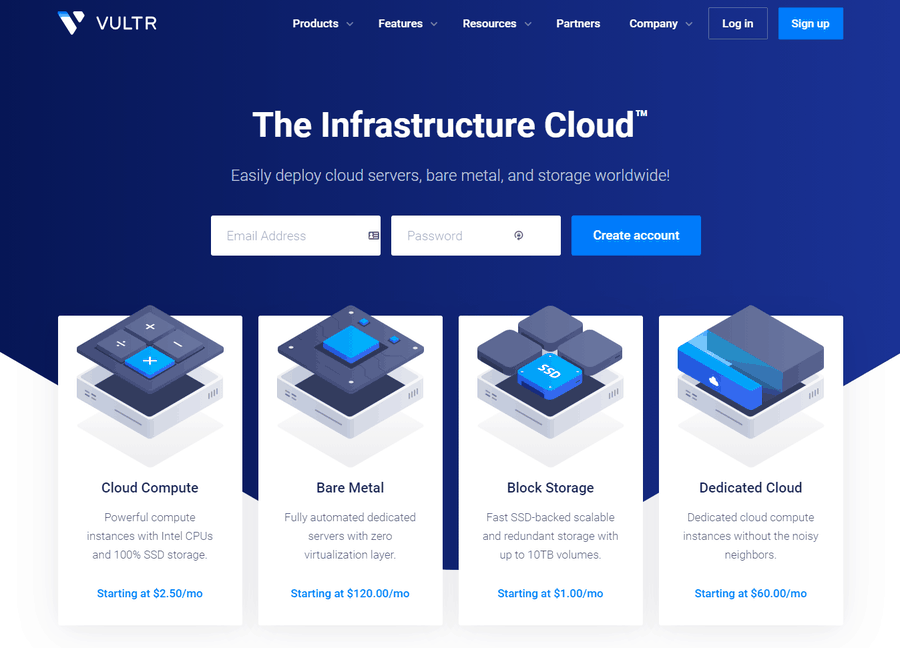This screenshot has width=900, height=648.
Task: Click the Log in button
Action: [x=738, y=24]
